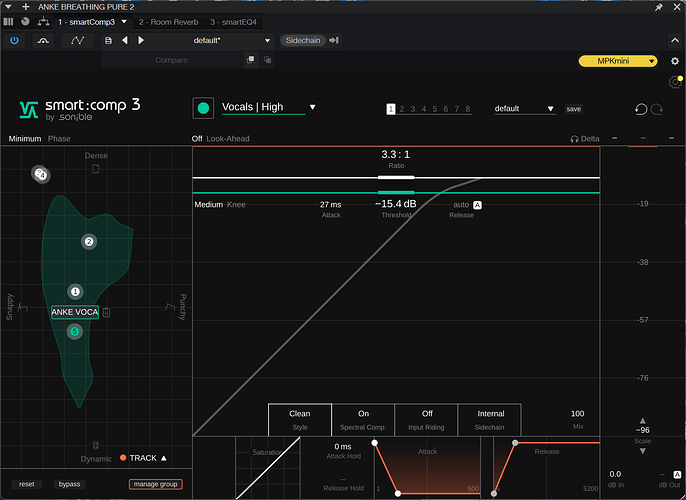
Task: Open the host settings gear icon
Action: click(x=675, y=61)
